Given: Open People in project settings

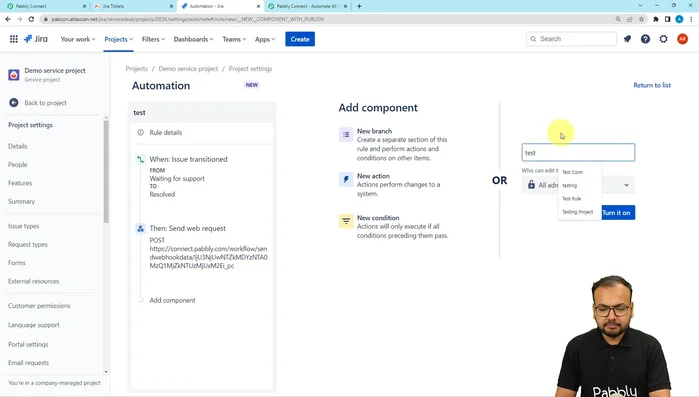Looking at the screenshot, I should [17, 165].
